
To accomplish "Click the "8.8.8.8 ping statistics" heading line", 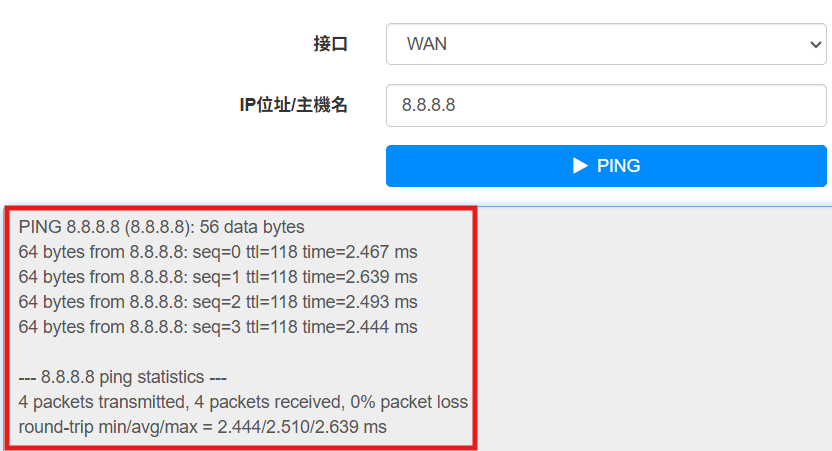I will (x=123, y=377).
